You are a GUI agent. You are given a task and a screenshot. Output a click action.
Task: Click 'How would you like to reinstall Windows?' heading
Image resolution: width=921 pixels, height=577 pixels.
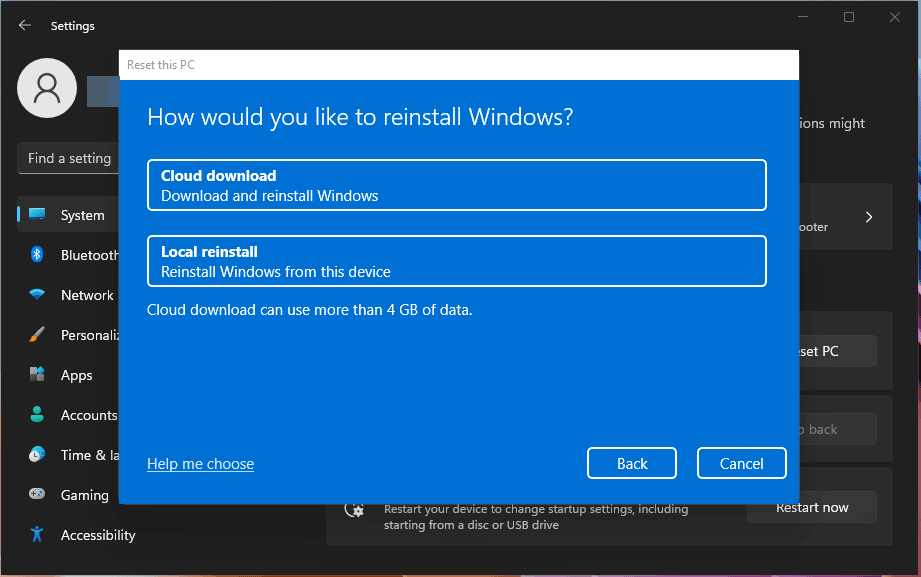point(360,117)
